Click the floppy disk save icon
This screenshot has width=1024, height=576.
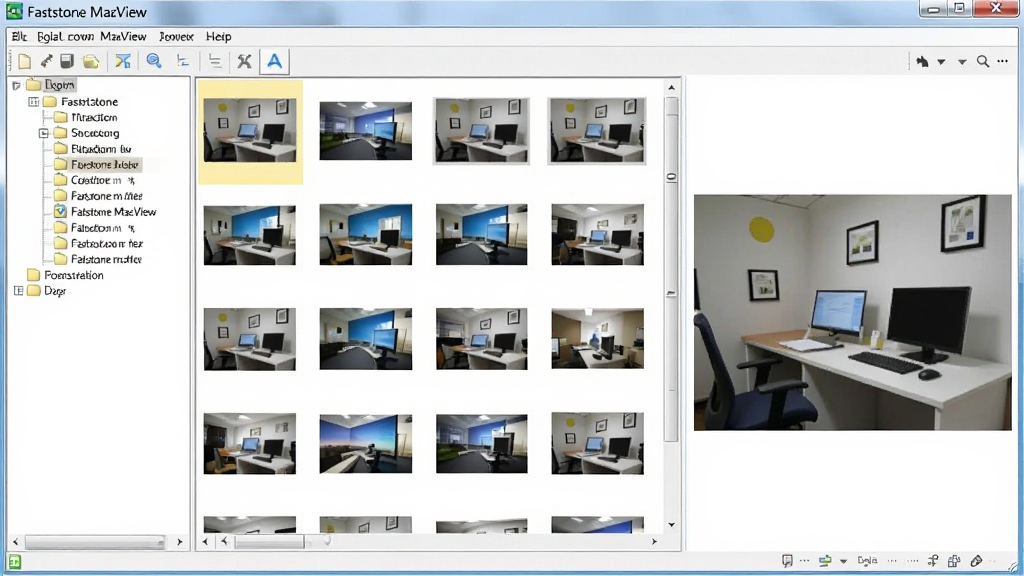tap(67, 61)
